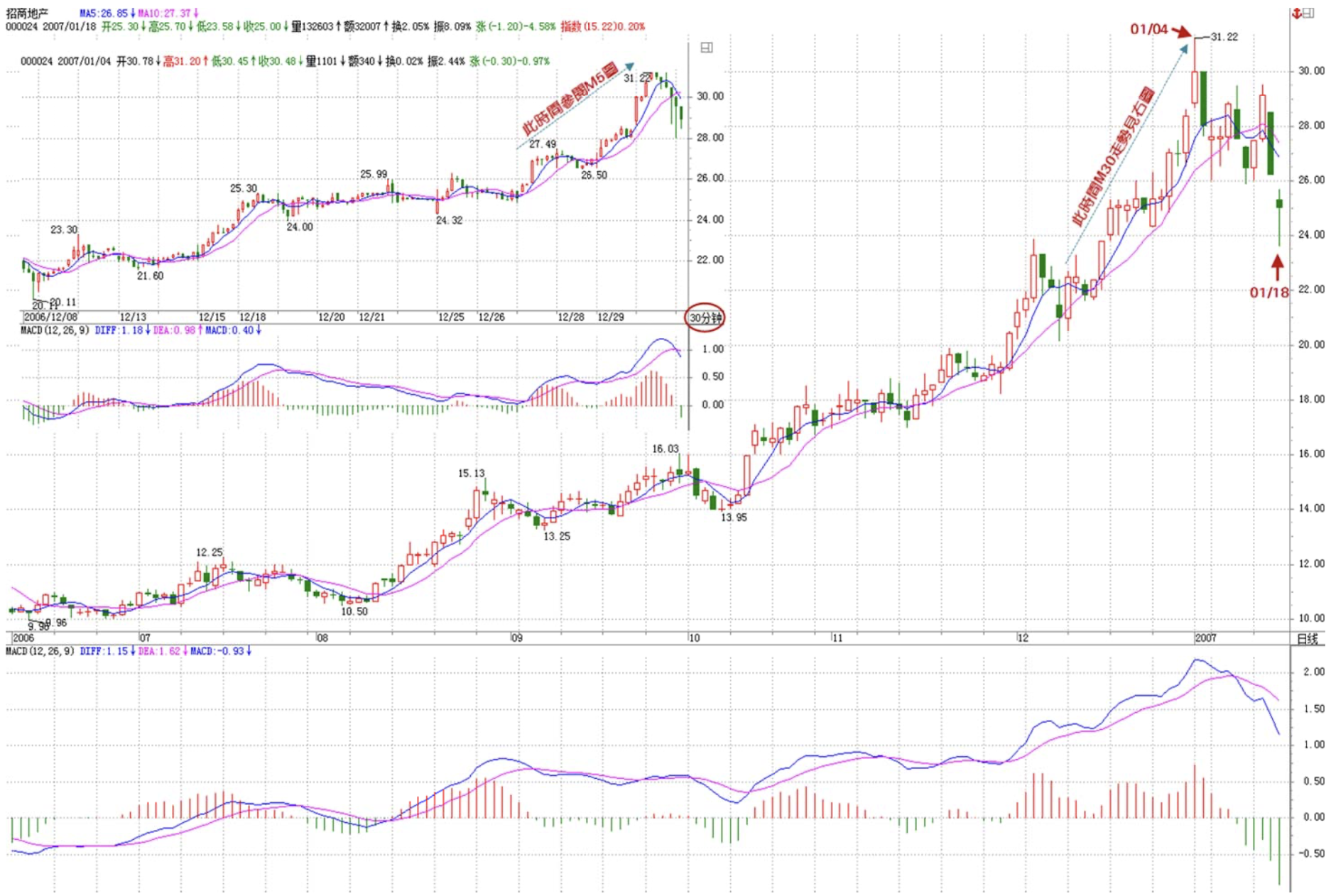Click the blue arrowhead in the 30-minute chart
The width and height of the screenshot is (1331, 896).
[x=629, y=67]
